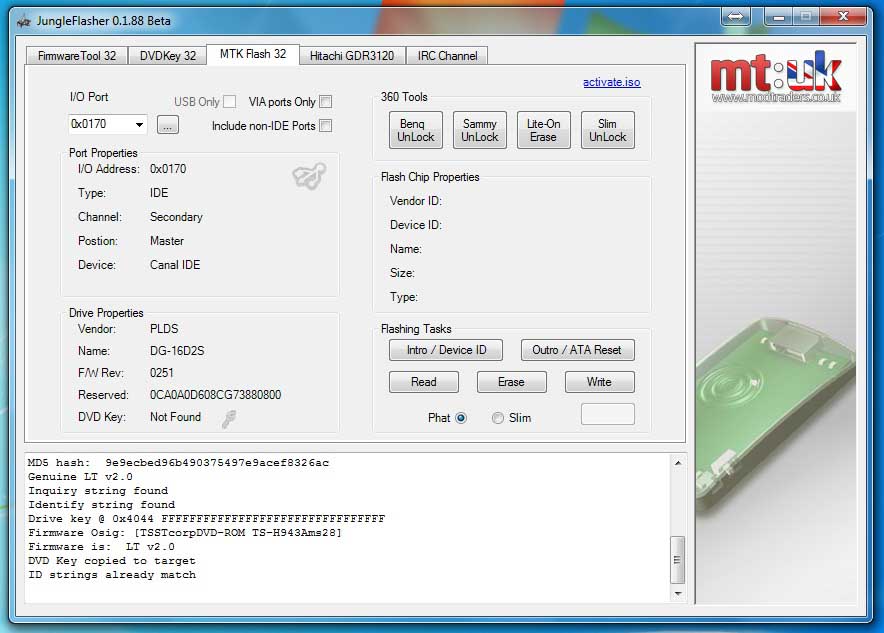Select the Phat radio button

[x=461, y=418]
